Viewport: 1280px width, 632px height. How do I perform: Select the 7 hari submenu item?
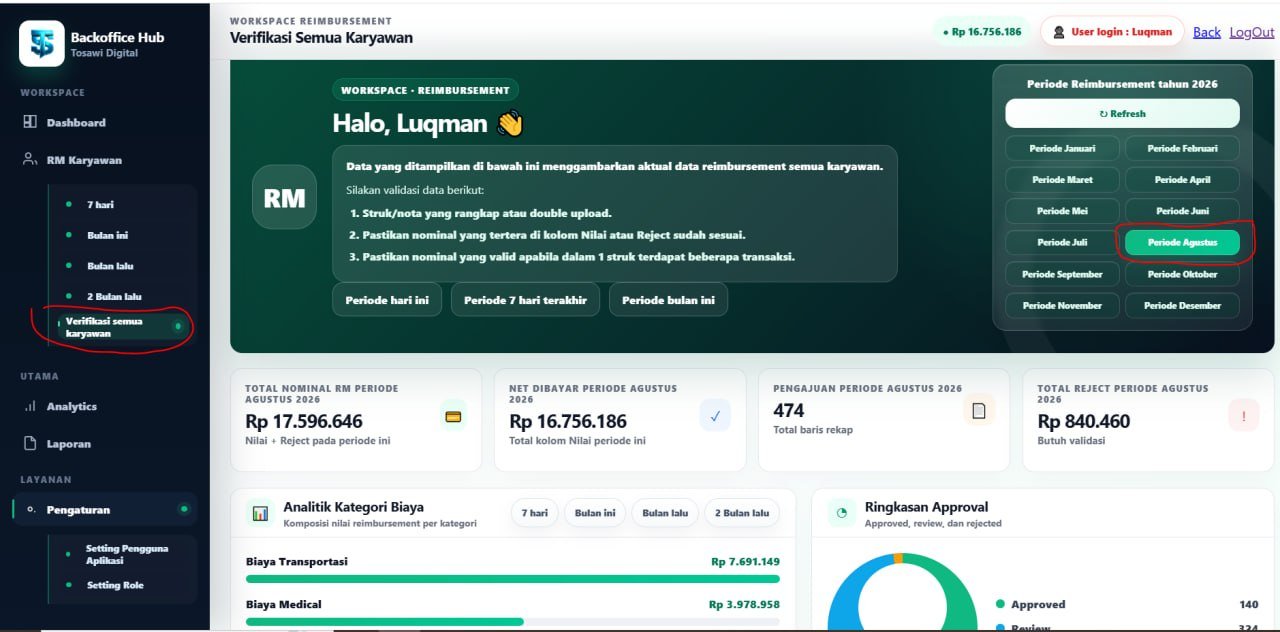pyautogui.click(x=100, y=204)
